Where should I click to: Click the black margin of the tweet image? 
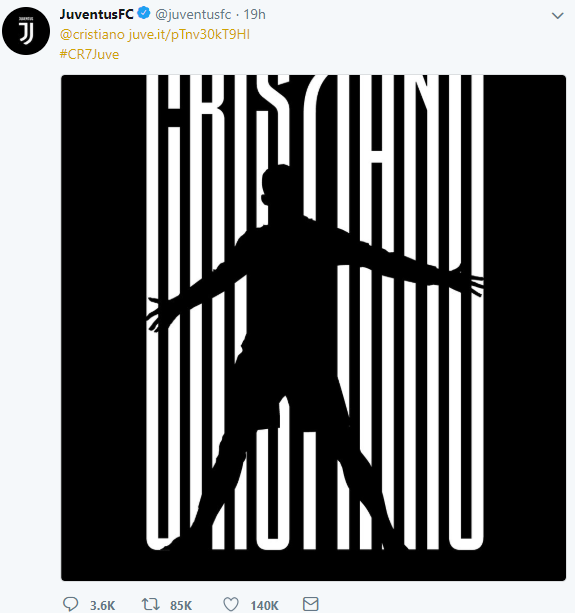(x=102, y=328)
